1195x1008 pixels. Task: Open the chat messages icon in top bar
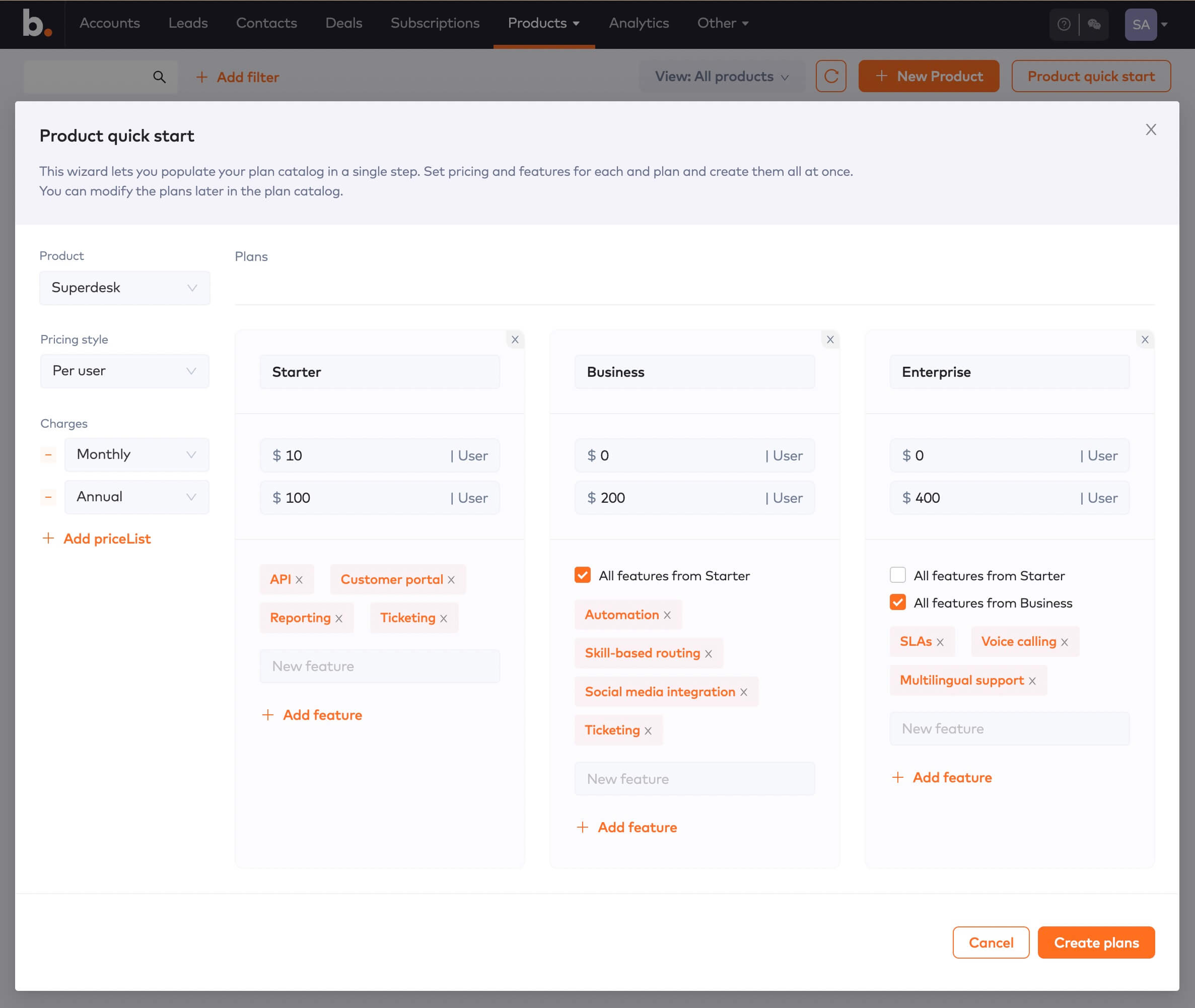coord(1095,24)
